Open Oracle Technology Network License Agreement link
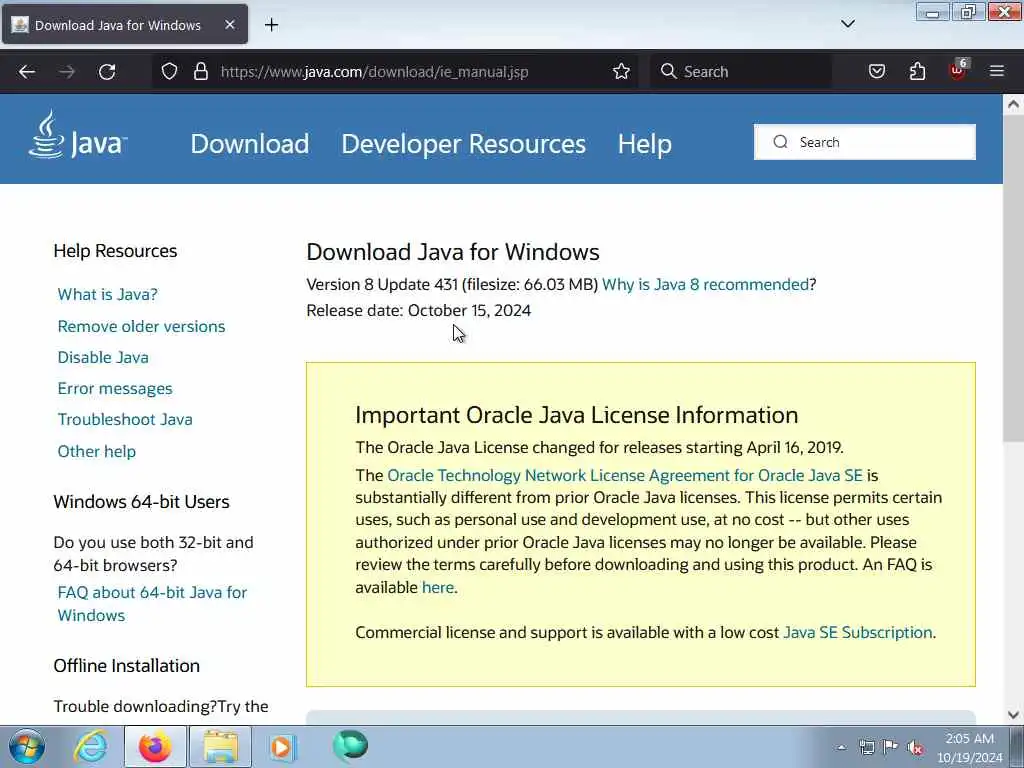Image resolution: width=1024 pixels, height=768 pixels. [x=625, y=475]
